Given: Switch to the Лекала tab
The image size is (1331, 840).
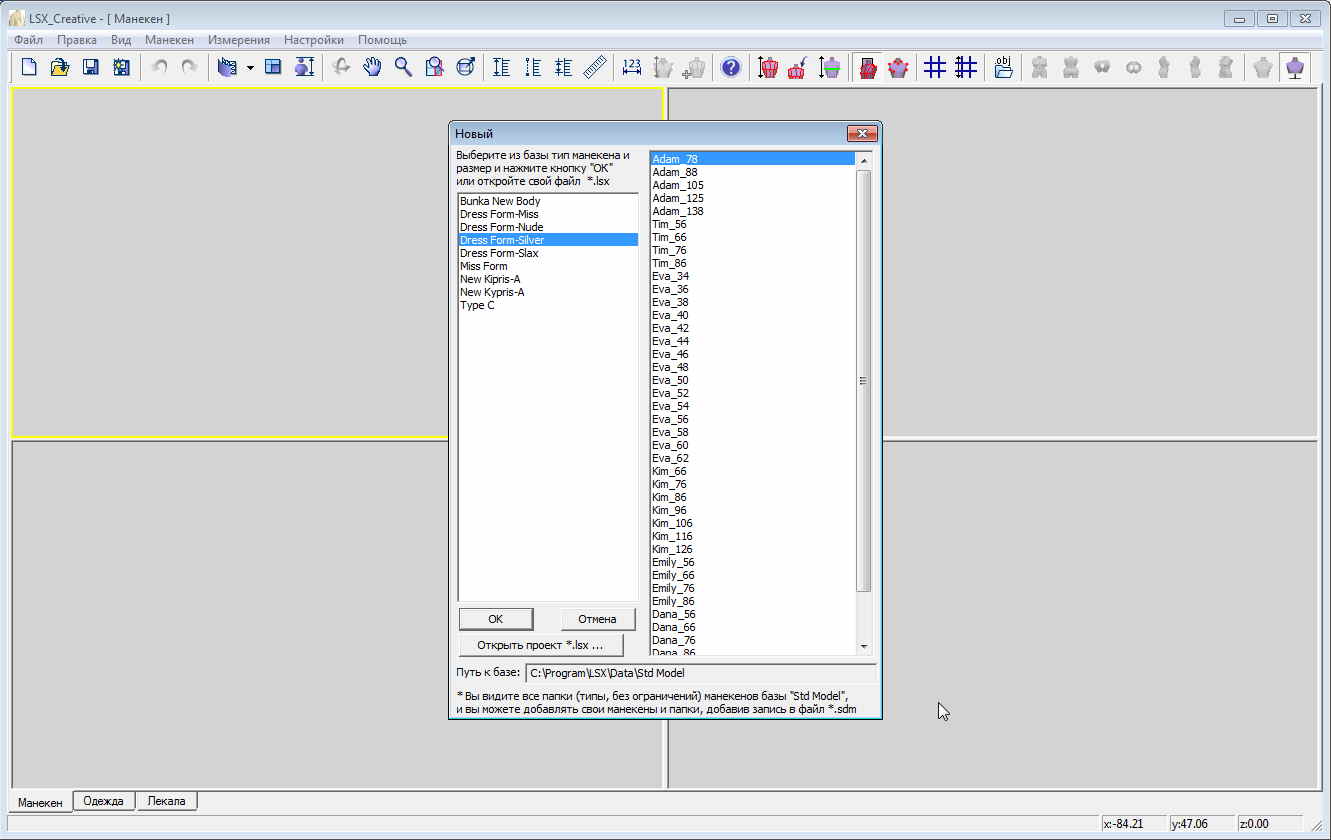Looking at the screenshot, I should 167,801.
